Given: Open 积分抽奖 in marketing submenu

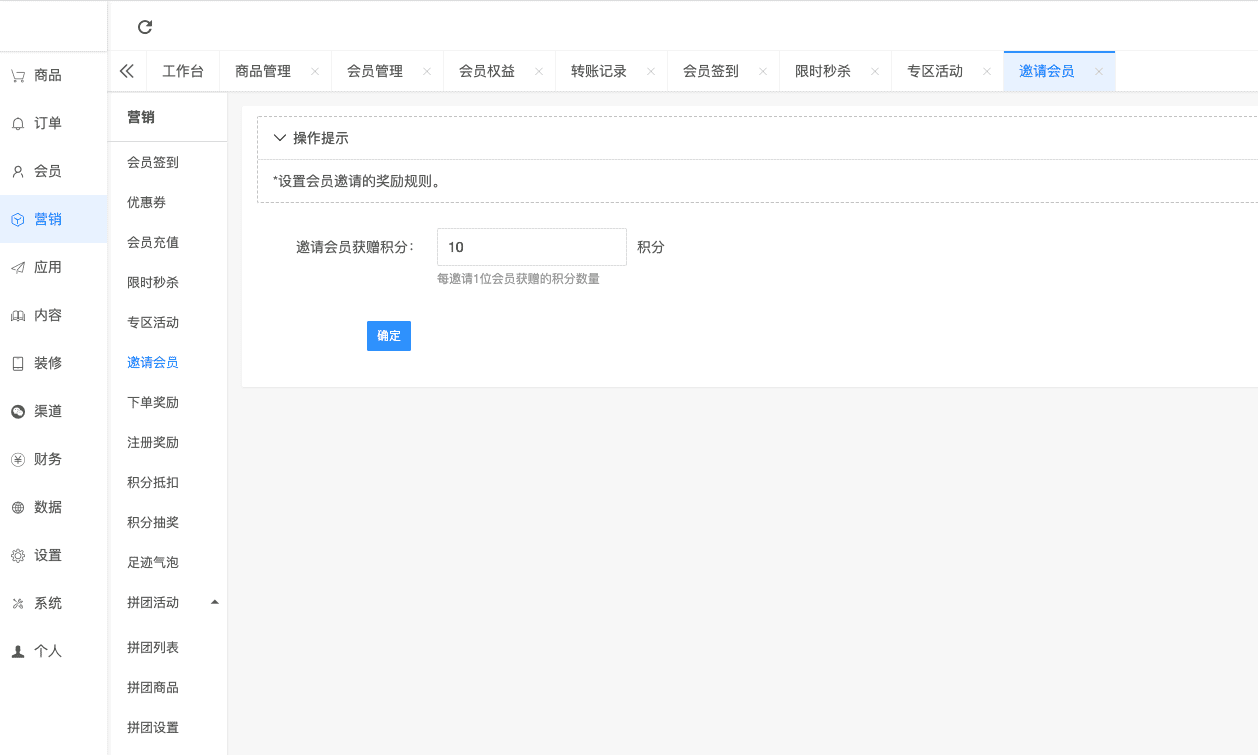Looking at the screenshot, I should 153,522.
